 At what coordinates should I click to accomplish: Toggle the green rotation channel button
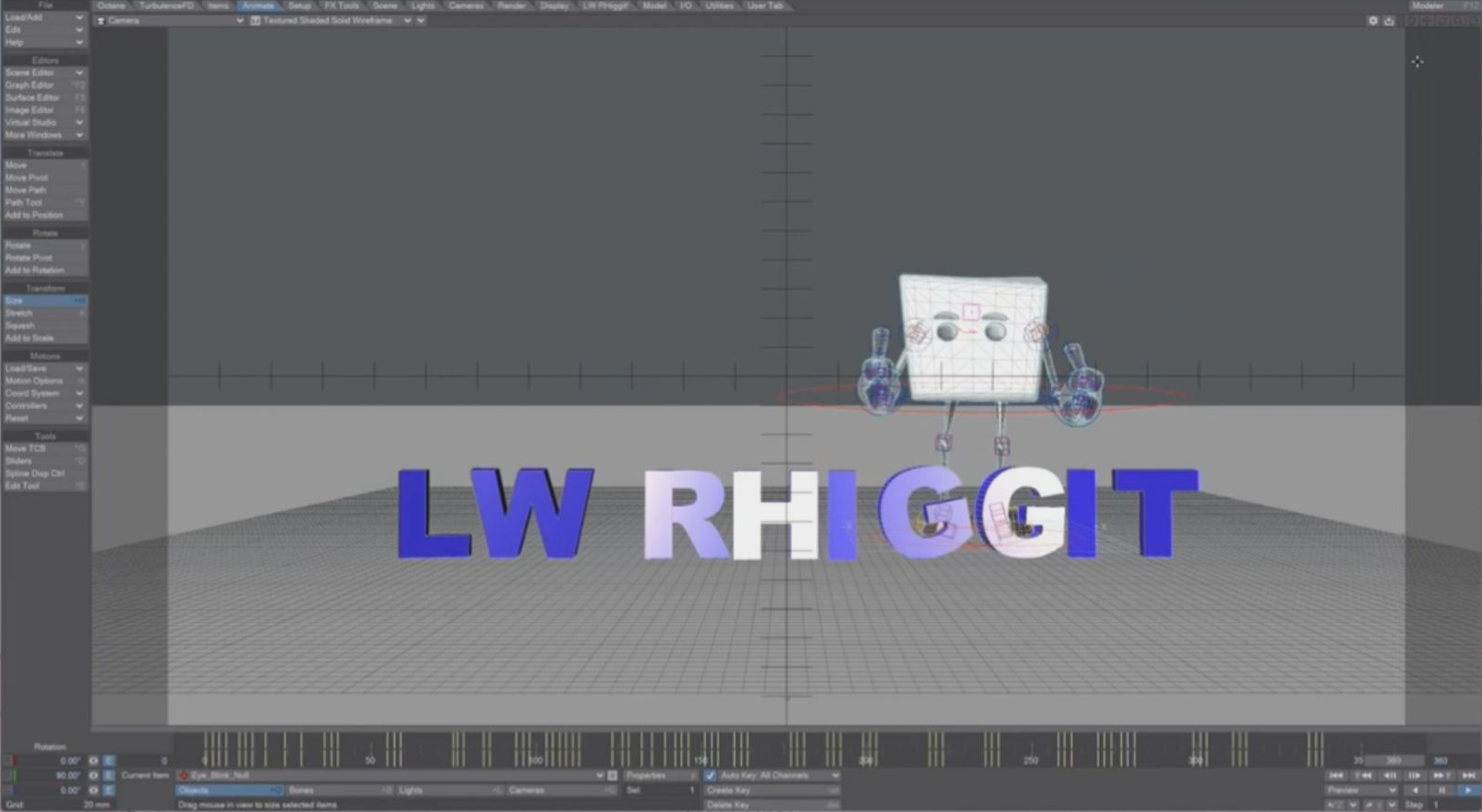pyautogui.click(x=12, y=775)
